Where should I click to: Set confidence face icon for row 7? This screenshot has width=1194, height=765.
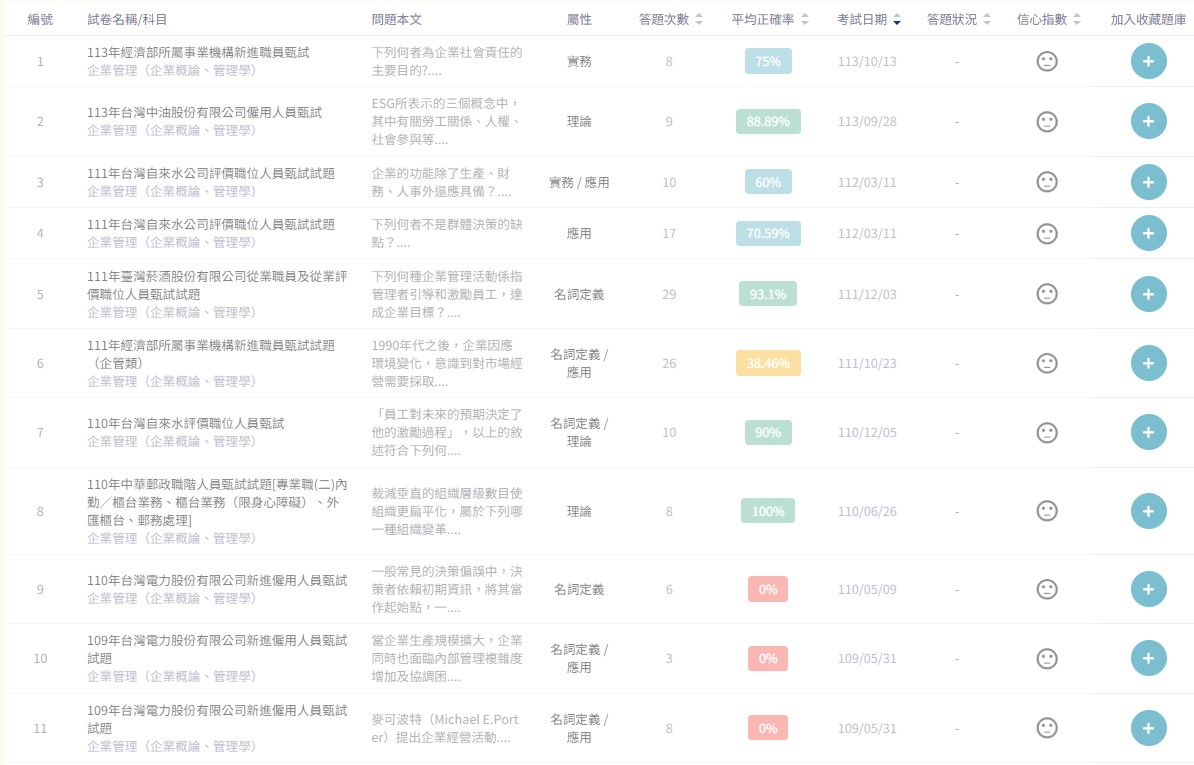1047,432
